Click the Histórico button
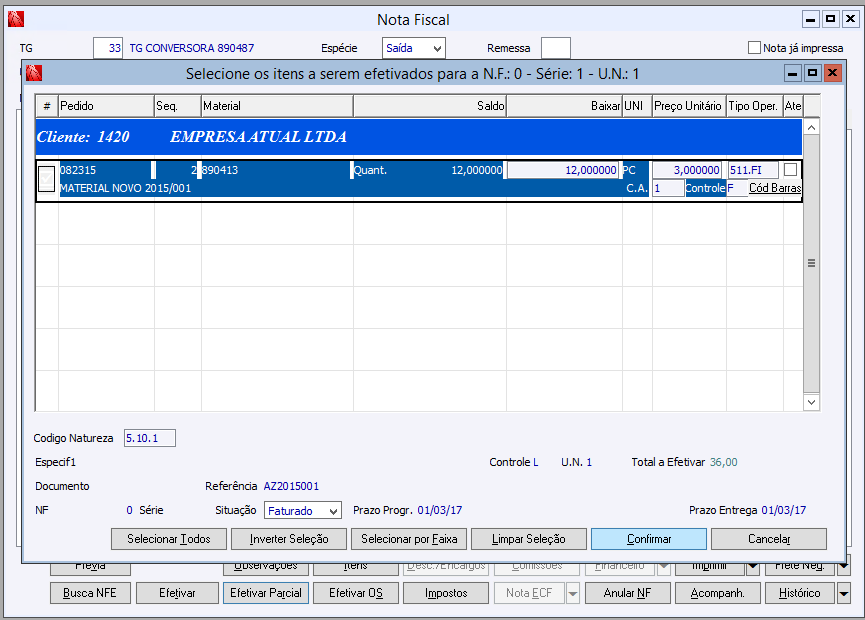 click(x=800, y=593)
